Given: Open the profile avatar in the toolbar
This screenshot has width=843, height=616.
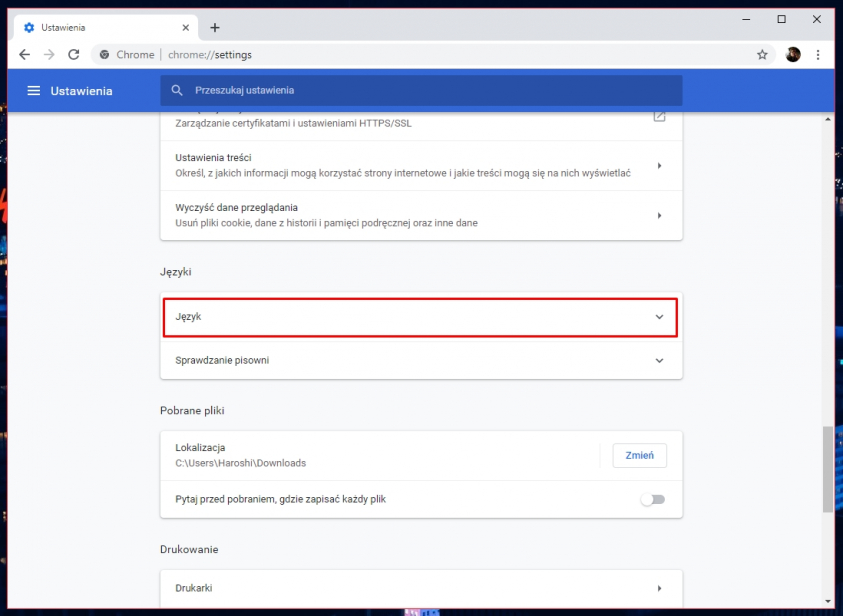Looking at the screenshot, I should click(x=792, y=54).
